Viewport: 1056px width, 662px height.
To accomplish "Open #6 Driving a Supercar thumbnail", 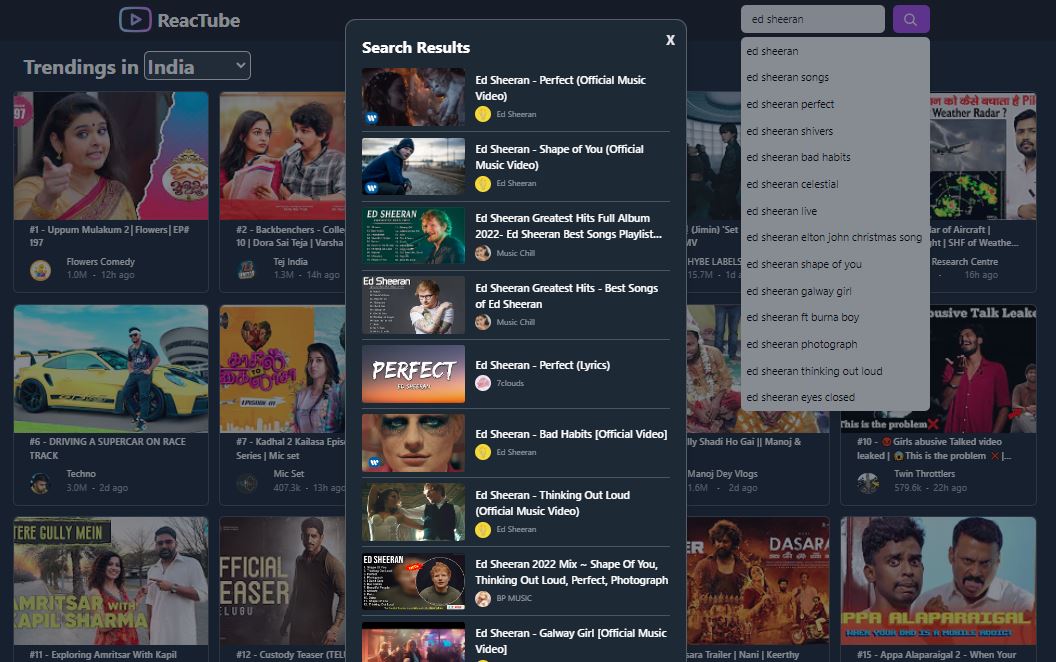I will [x=111, y=368].
